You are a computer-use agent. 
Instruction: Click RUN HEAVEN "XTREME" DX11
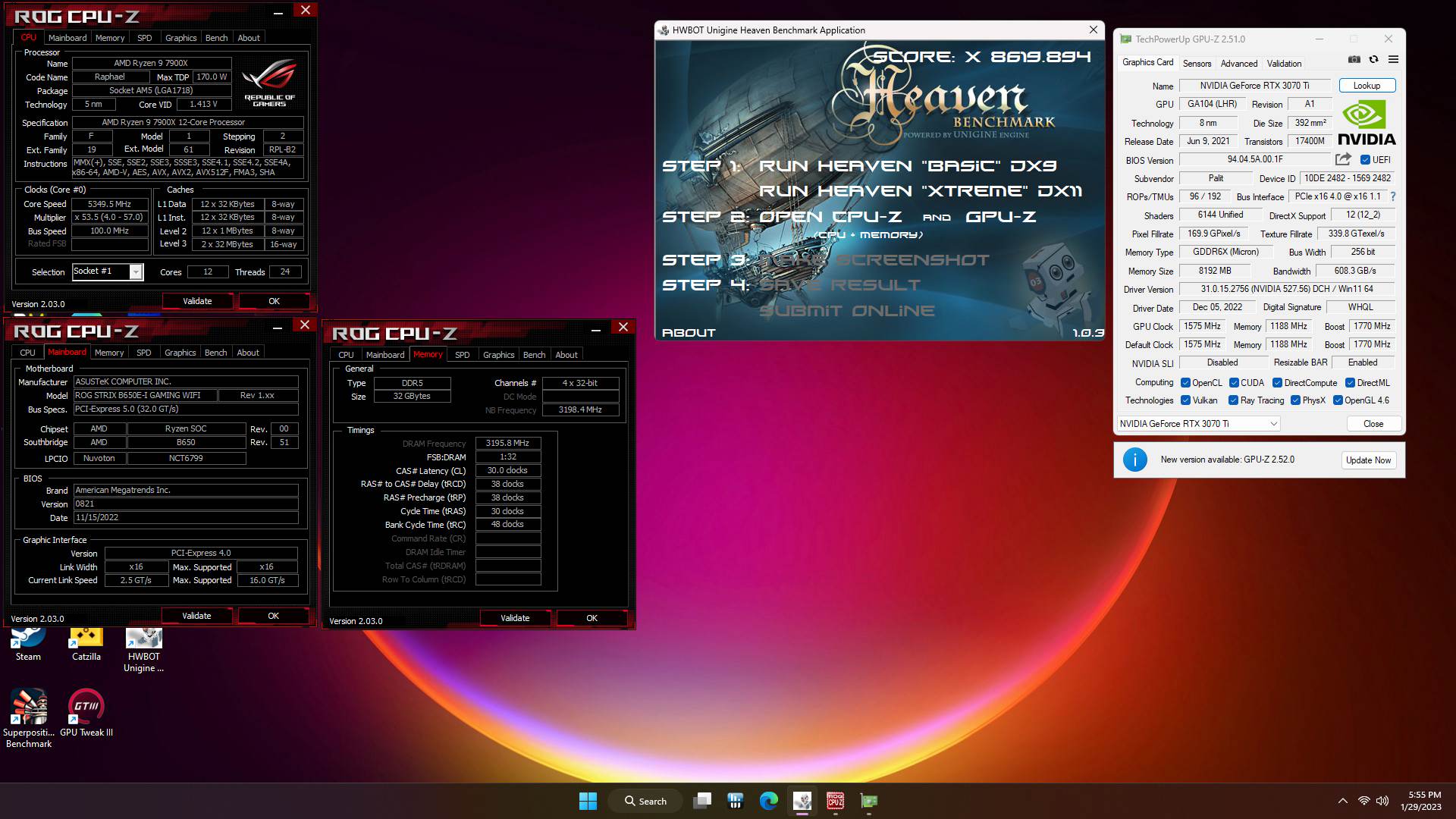921,190
